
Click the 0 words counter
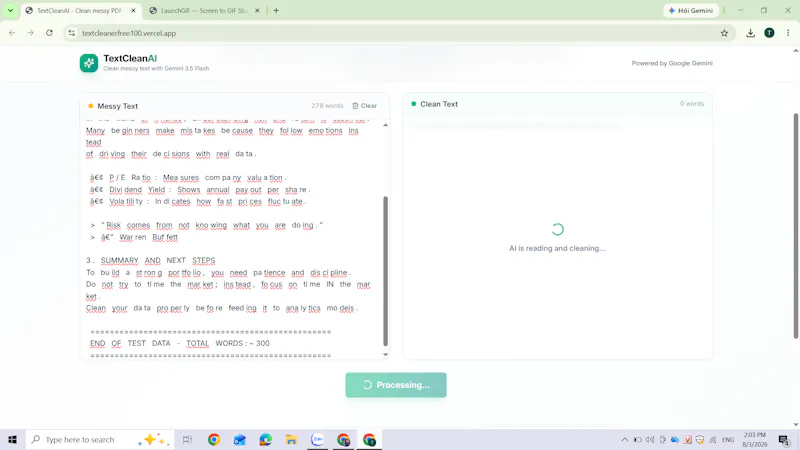coord(691,104)
